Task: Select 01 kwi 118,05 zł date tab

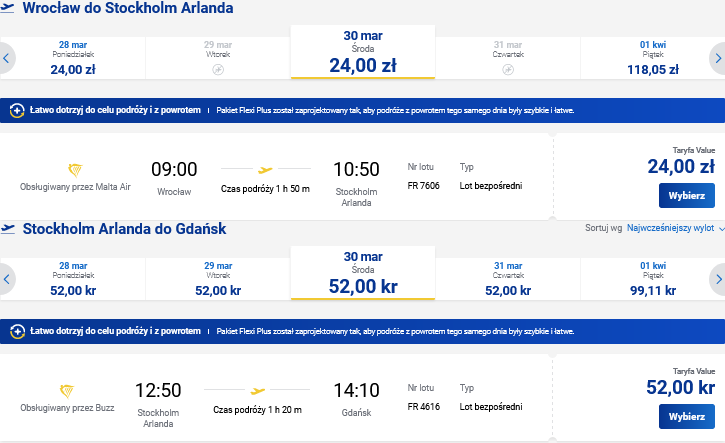Action: tap(652, 58)
